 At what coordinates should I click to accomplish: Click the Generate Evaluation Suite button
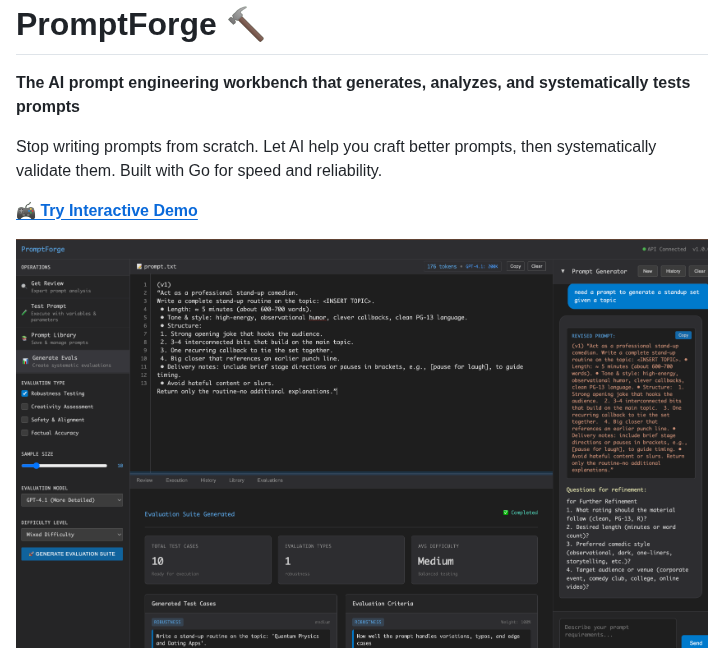click(72, 554)
